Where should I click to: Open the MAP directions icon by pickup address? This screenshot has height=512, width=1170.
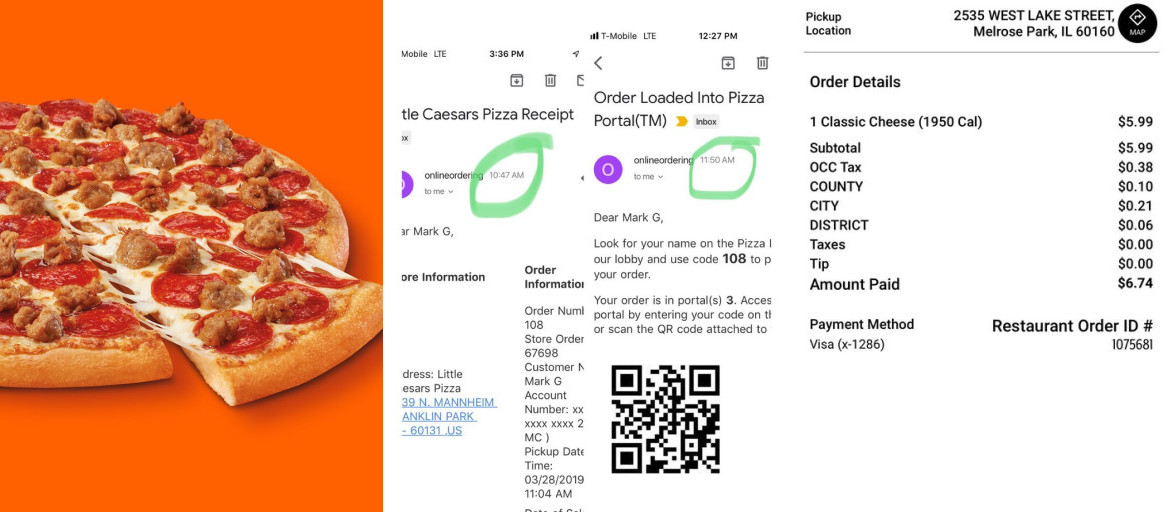pyautogui.click(x=1137, y=23)
